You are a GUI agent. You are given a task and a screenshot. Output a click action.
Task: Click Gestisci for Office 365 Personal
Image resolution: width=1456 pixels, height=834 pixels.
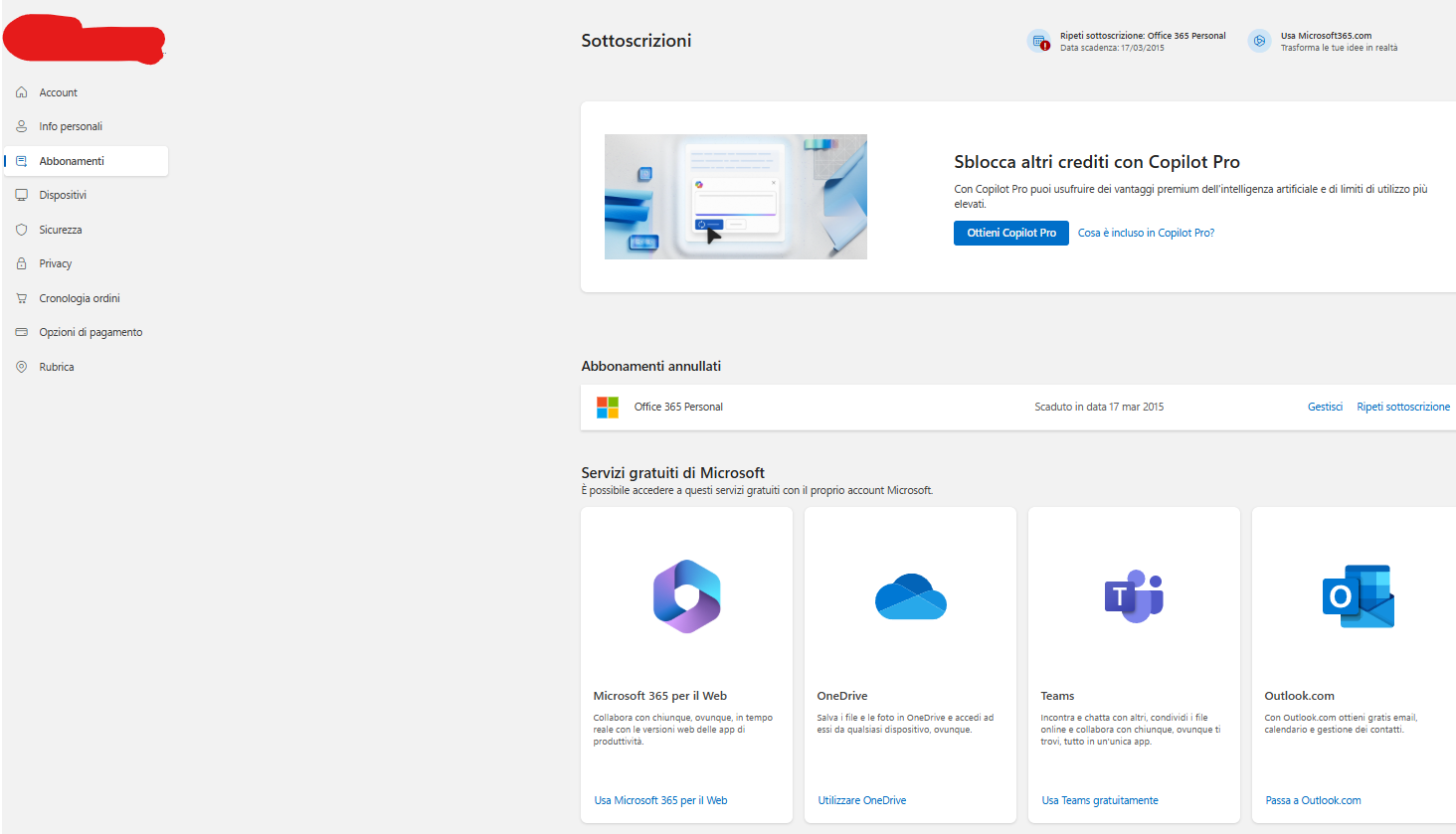[1325, 407]
